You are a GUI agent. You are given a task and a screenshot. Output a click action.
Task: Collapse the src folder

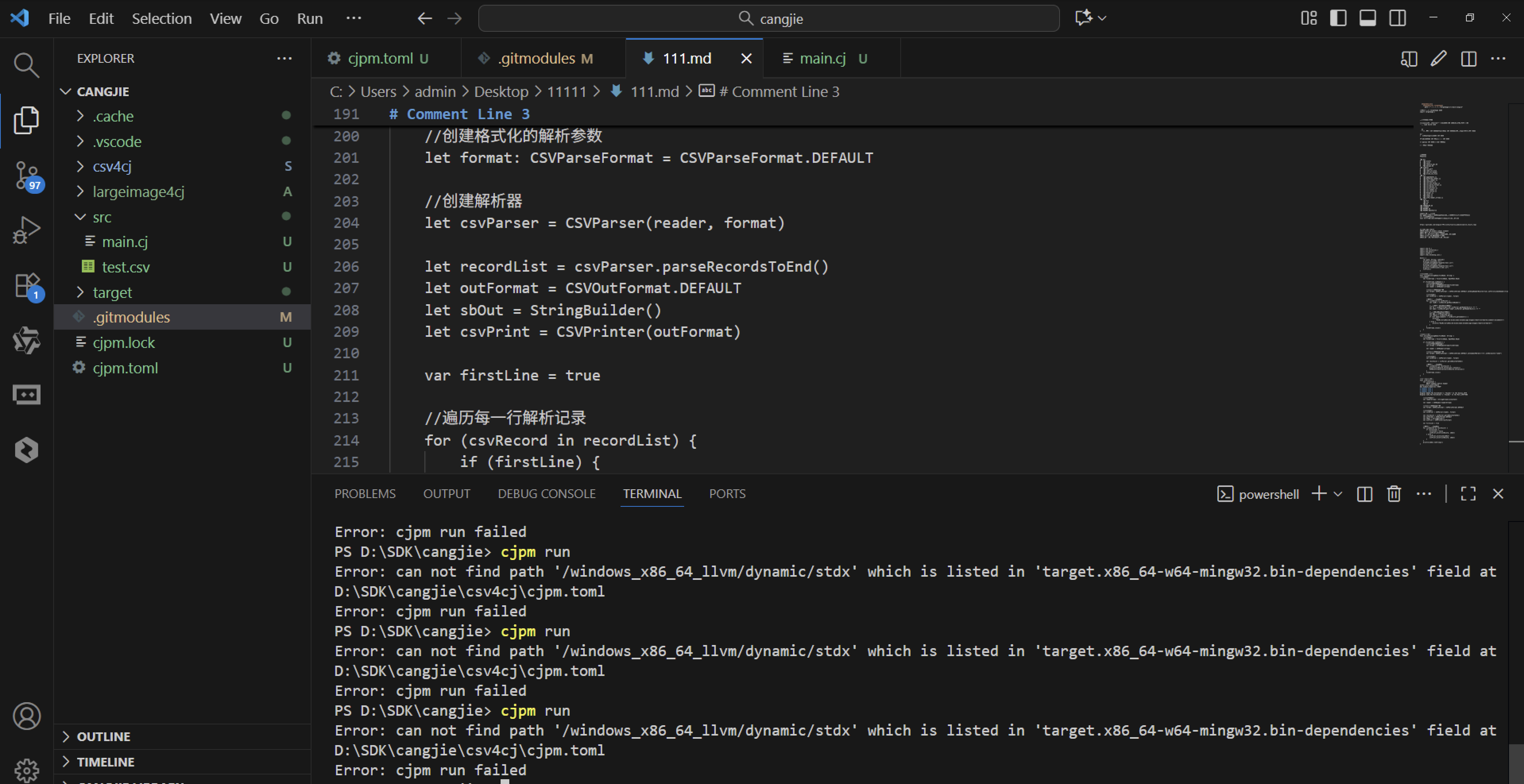102,217
